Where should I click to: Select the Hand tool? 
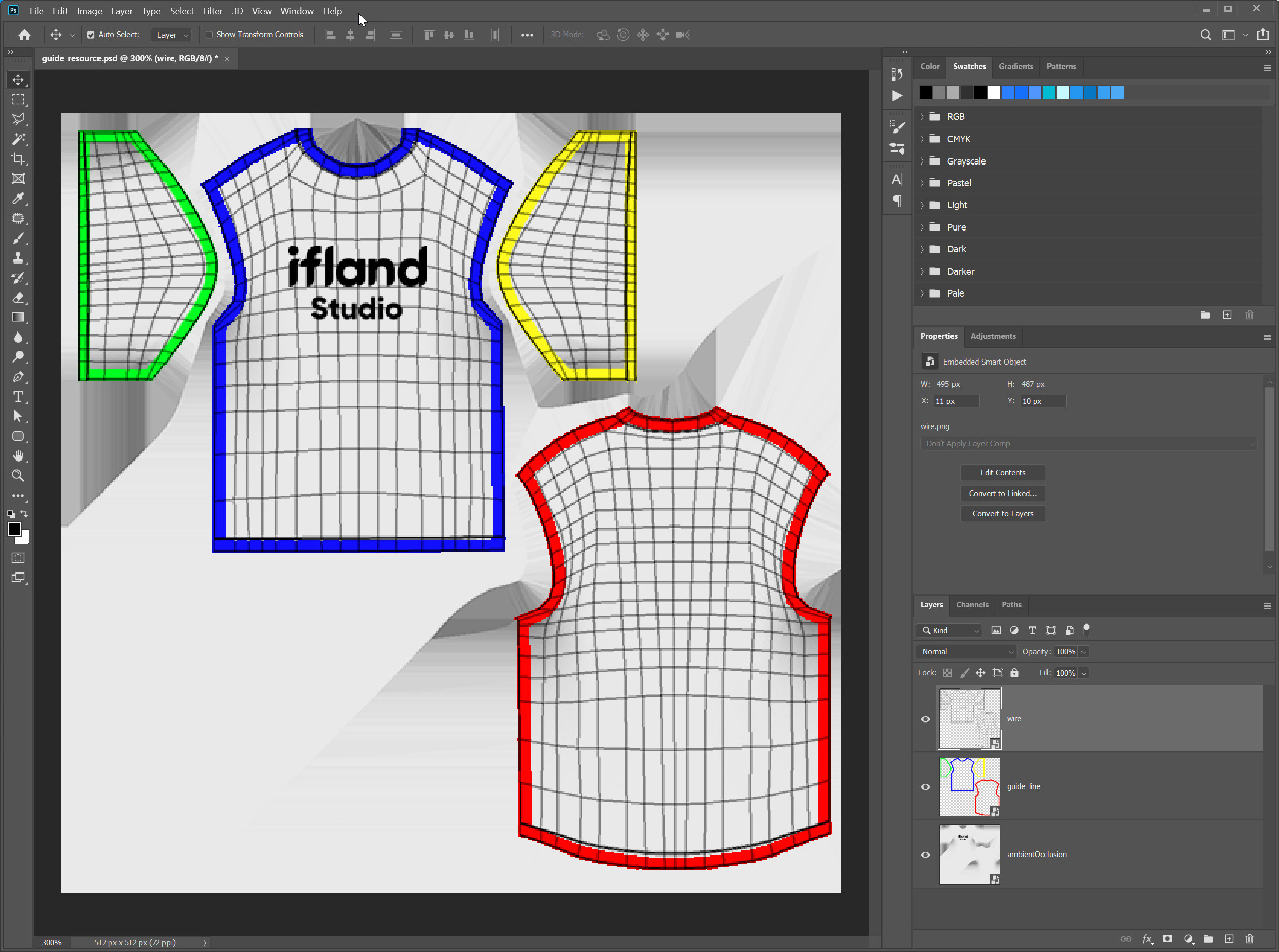point(18,456)
